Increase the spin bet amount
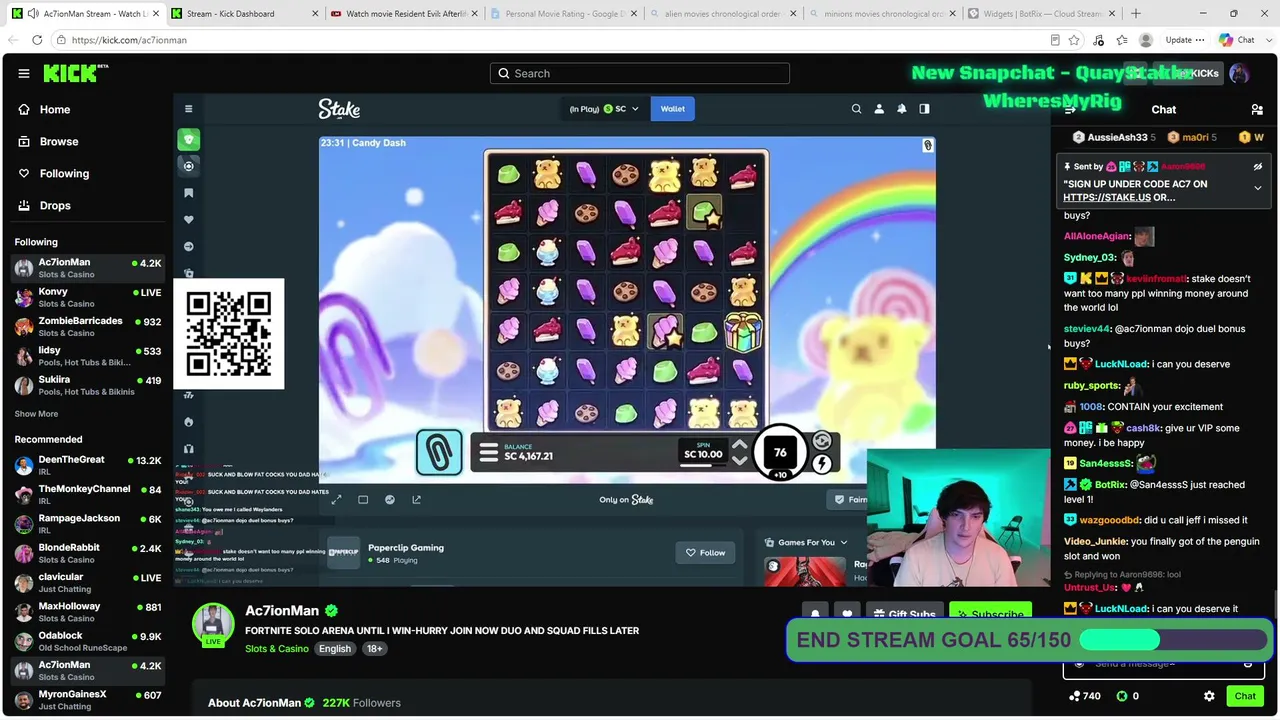The height and width of the screenshot is (720, 1280). pos(740,446)
